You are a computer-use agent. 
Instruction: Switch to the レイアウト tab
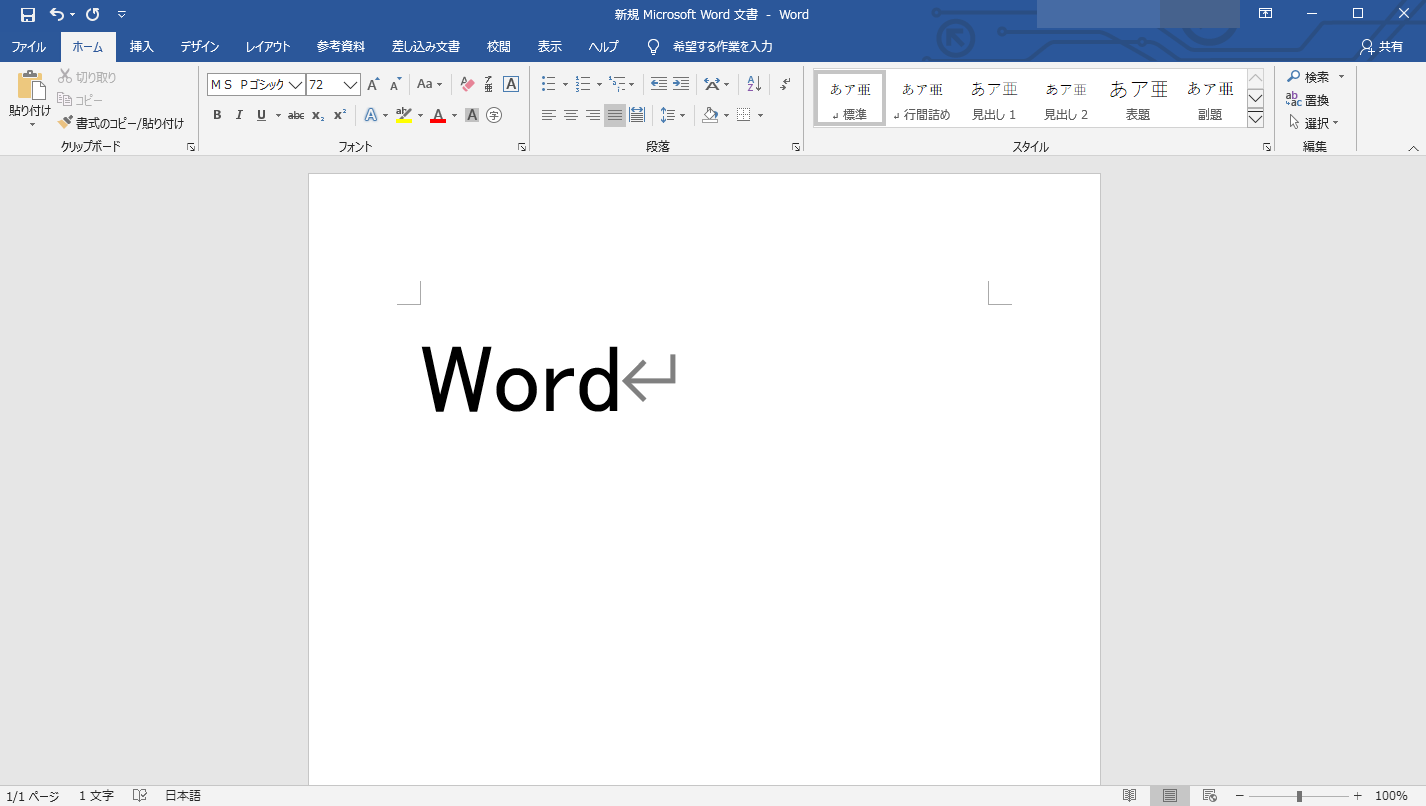coord(268,47)
